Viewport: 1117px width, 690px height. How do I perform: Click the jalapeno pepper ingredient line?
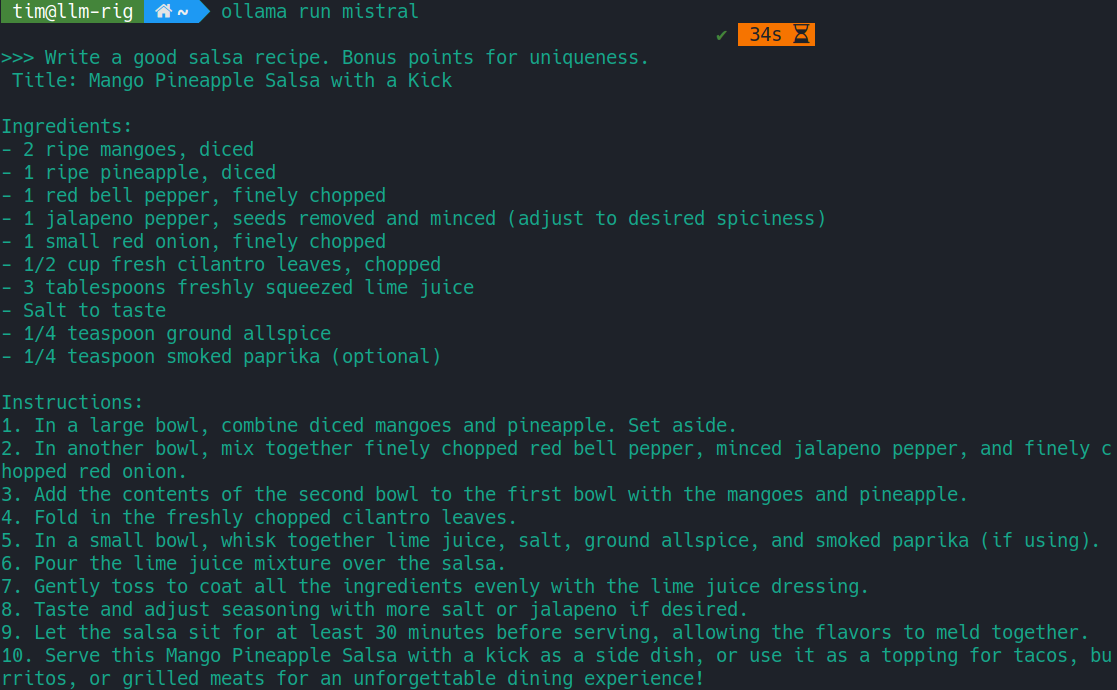[414, 219]
